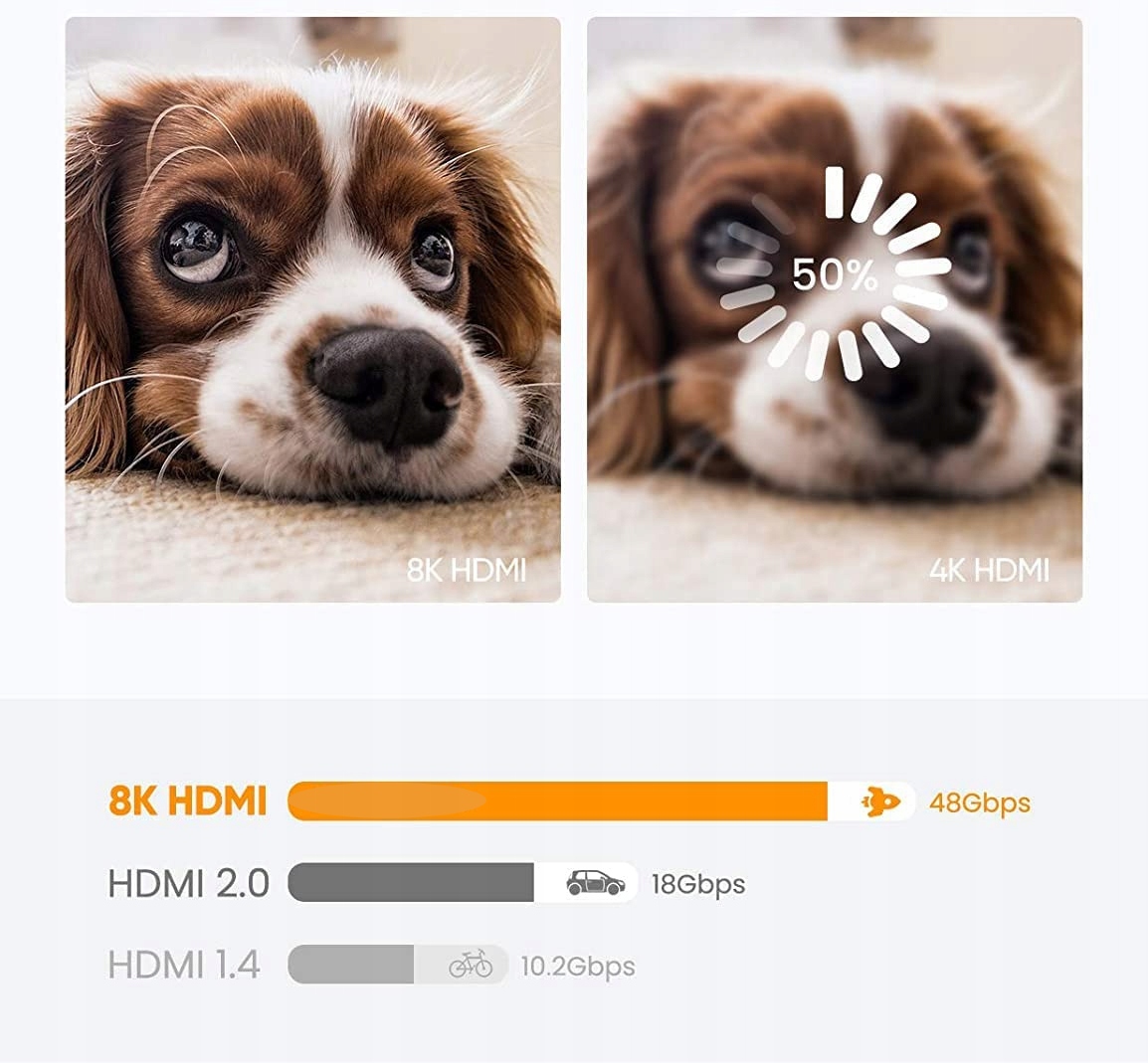Click the orange 8K HDMI heading
1148x1063 pixels.
pyautogui.click(x=187, y=801)
